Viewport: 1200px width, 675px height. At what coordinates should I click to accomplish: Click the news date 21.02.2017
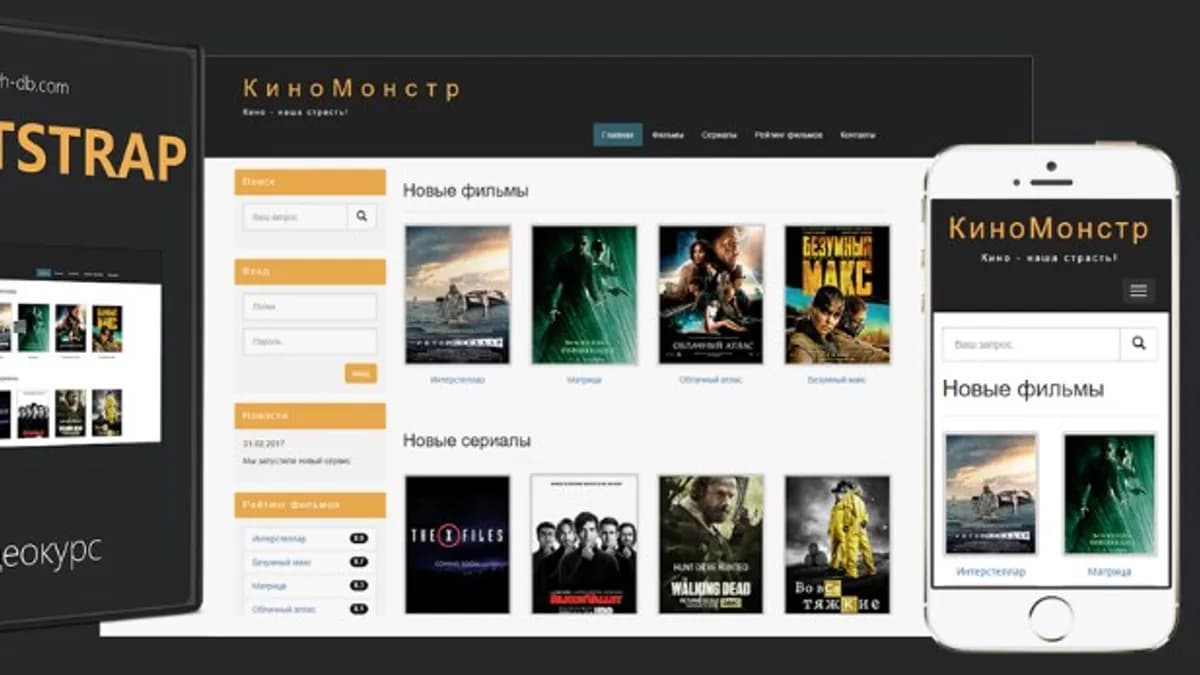pyautogui.click(x=264, y=442)
